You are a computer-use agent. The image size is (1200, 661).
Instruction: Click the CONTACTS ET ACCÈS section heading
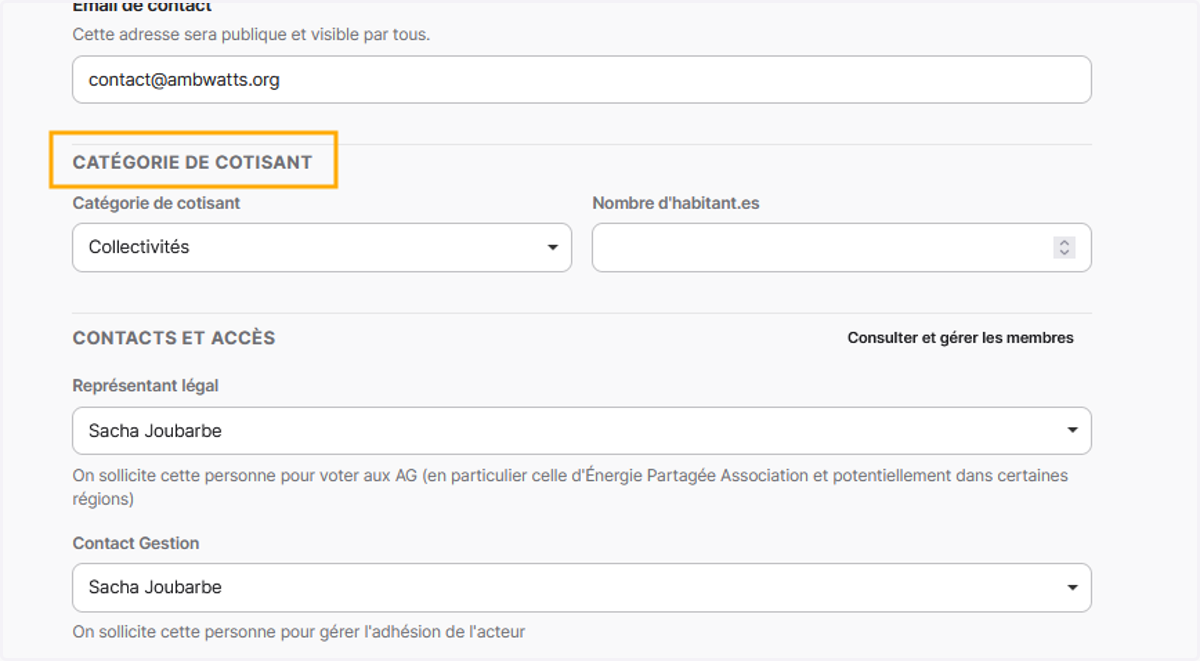pos(174,338)
